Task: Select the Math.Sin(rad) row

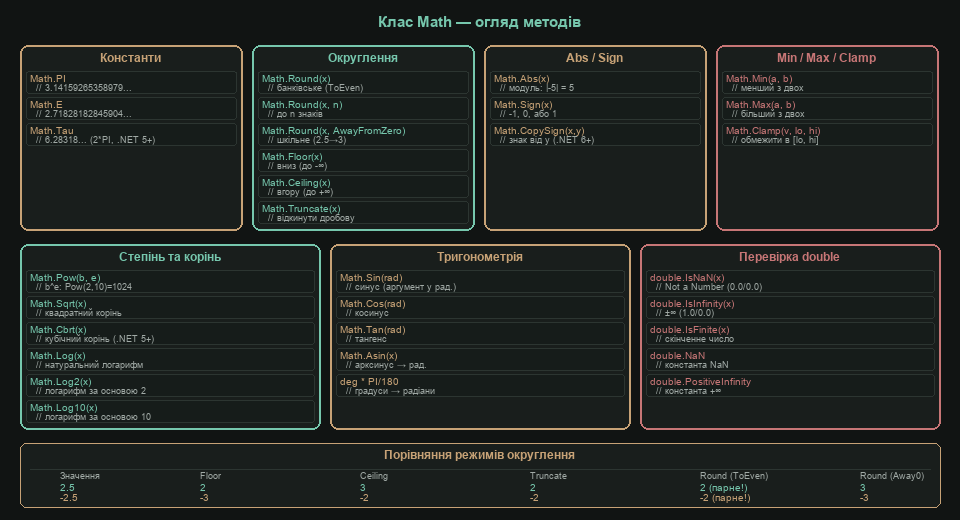Action: coord(481,282)
